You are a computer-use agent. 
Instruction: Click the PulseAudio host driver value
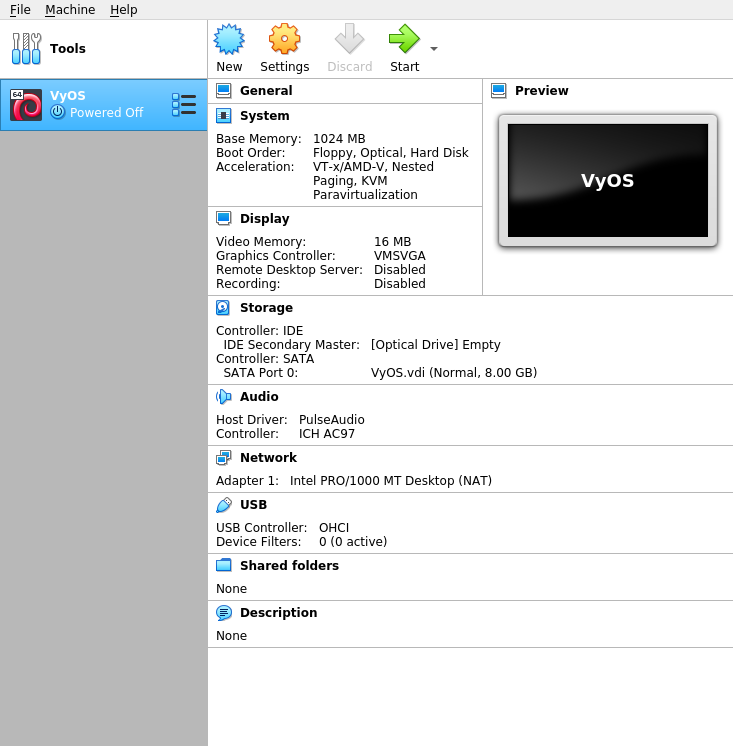point(332,420)
